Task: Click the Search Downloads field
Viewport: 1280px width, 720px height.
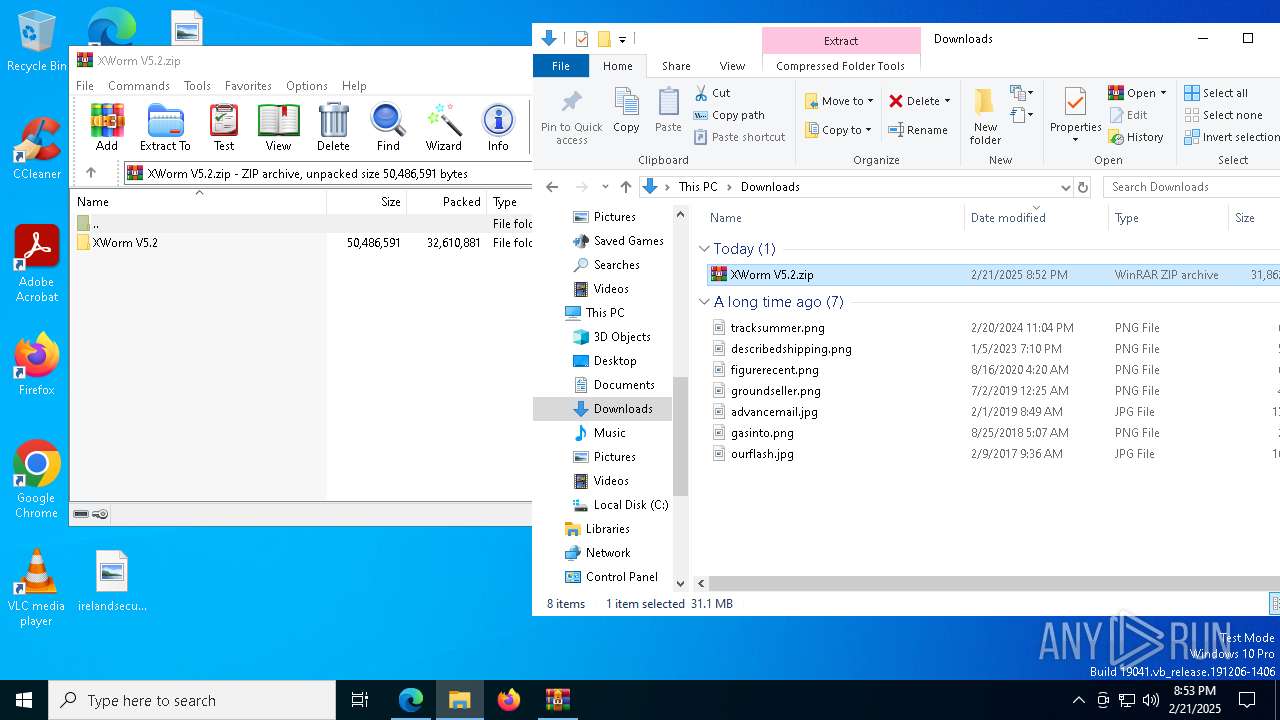Action: pyautogui.click(x=1192, y=187)
